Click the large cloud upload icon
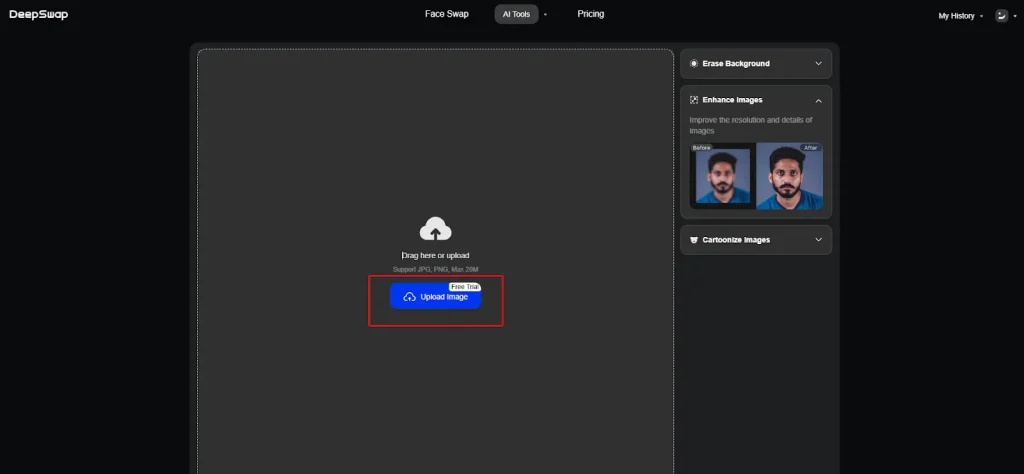1024x474 pixels. pos(436,229)
